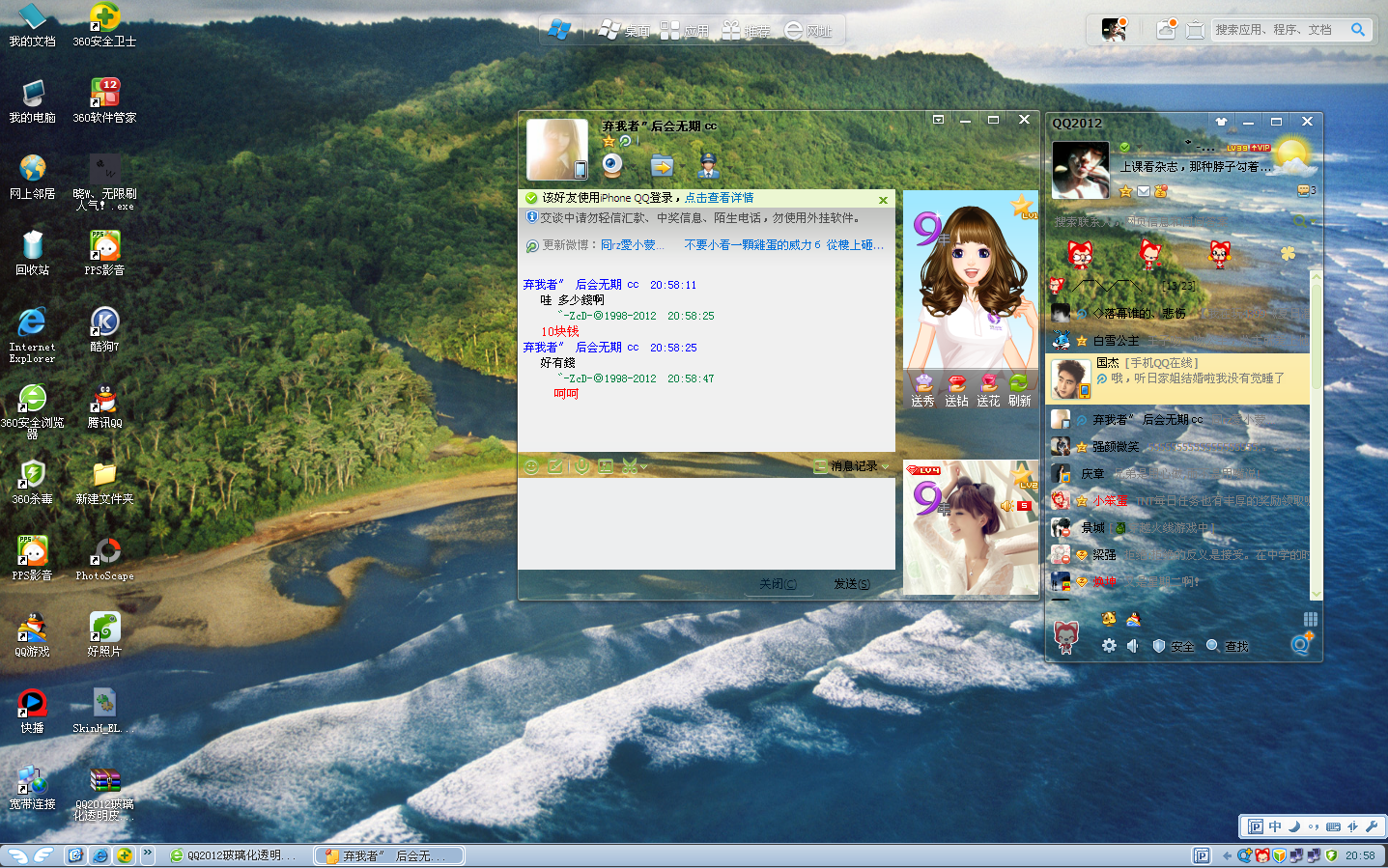
Task: Open the 点击查看详情 link
Action: click(x=720, y=198)
